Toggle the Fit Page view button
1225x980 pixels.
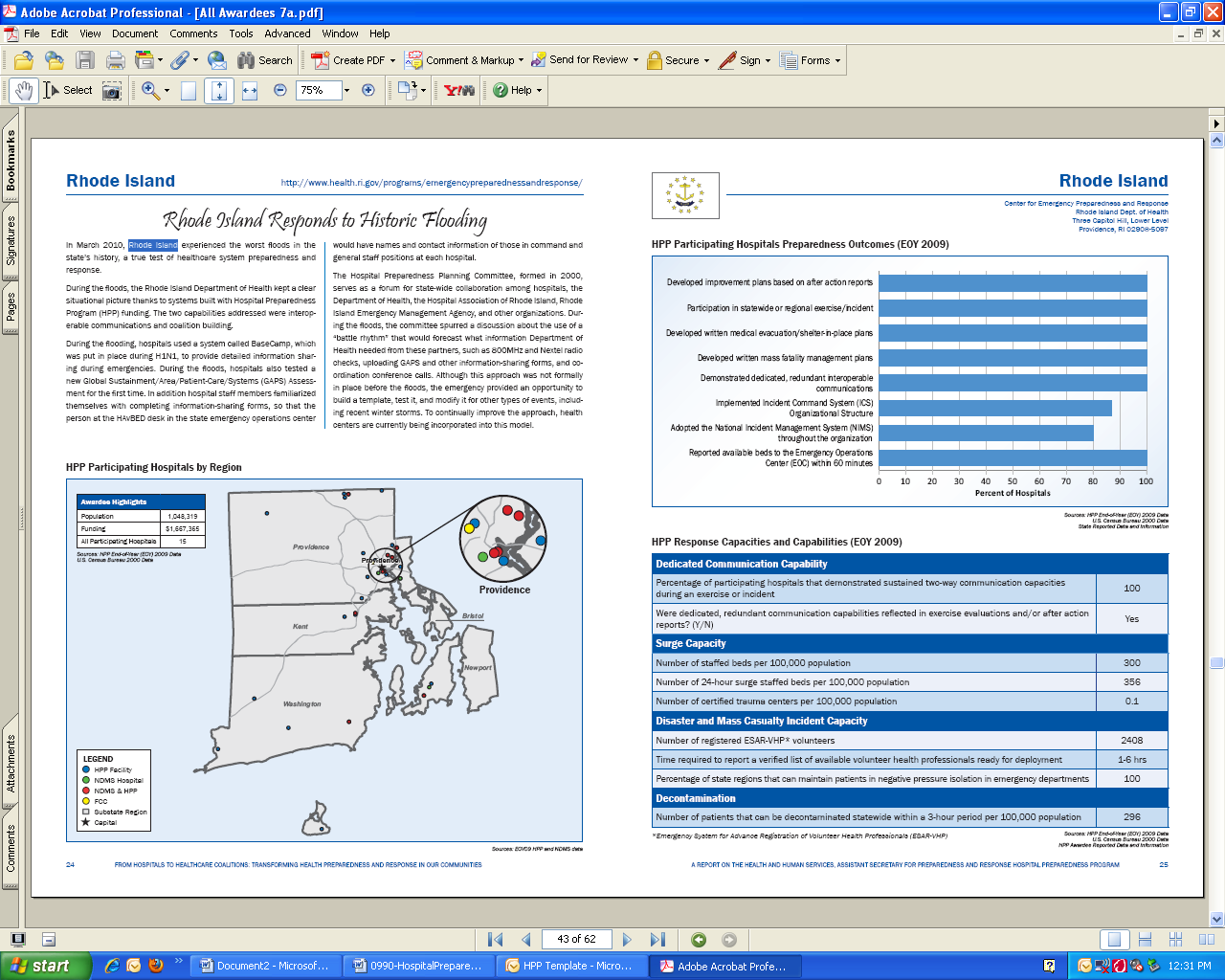coord(219,91)
